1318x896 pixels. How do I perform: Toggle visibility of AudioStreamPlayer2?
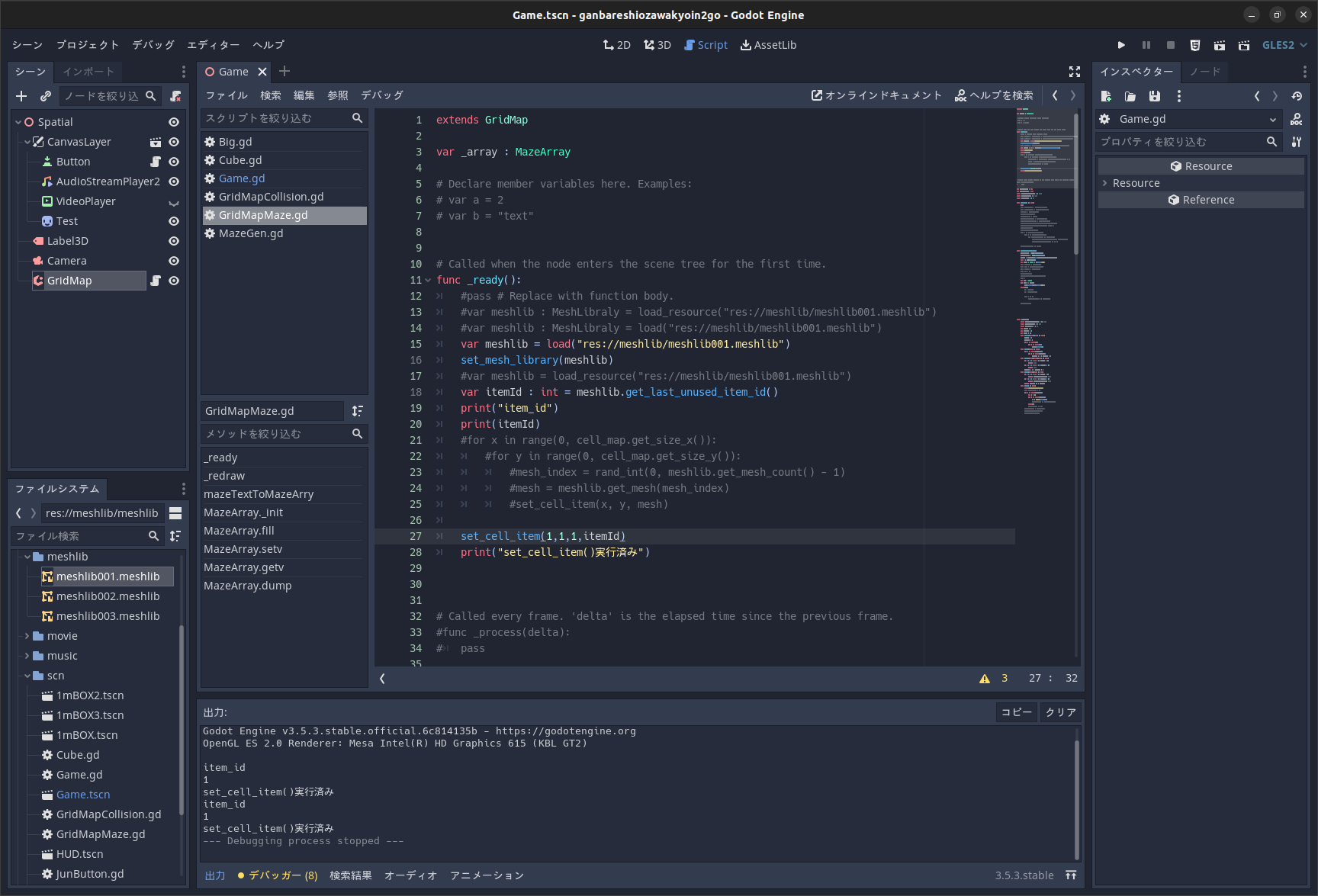(x=174, y=181)
